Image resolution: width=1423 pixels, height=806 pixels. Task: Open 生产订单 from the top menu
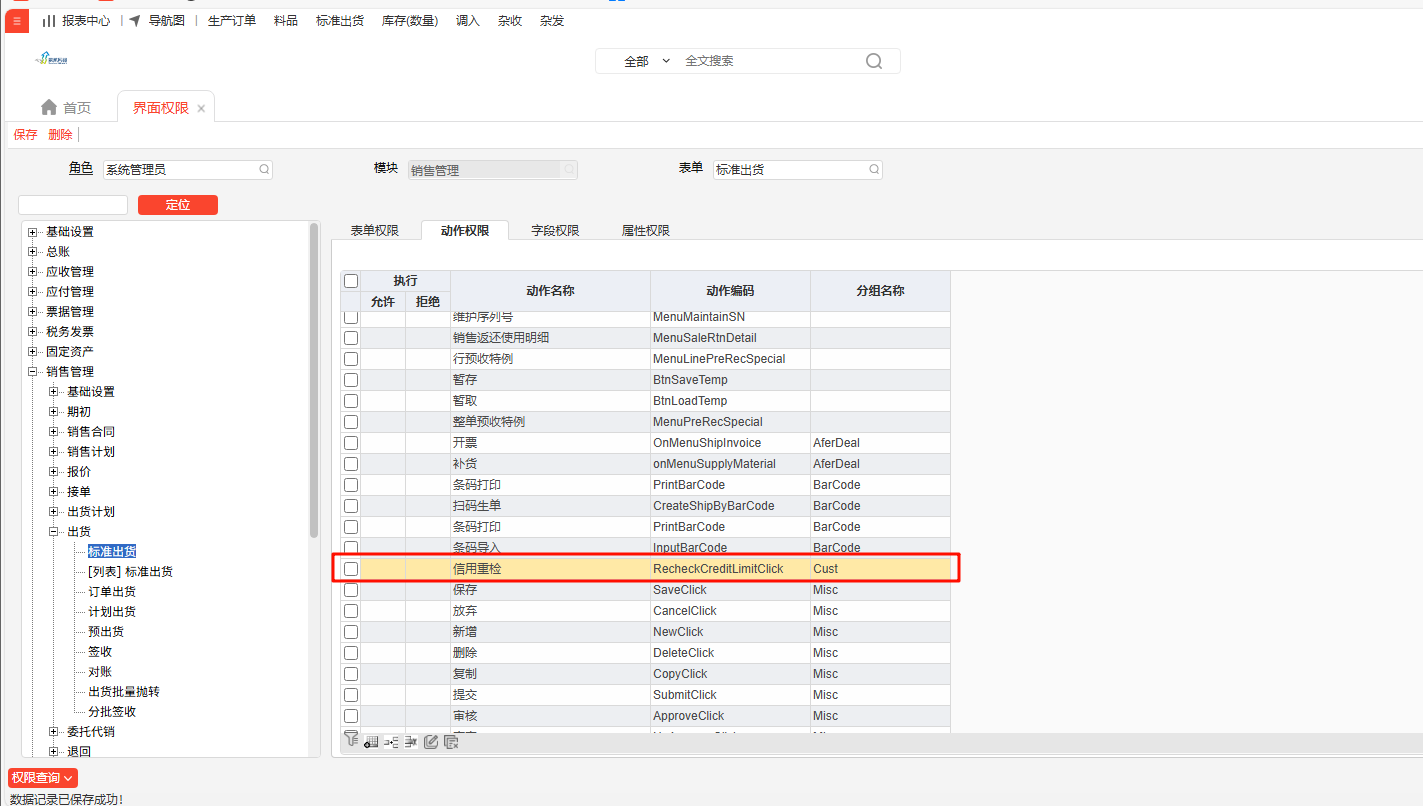coord(232,20)
